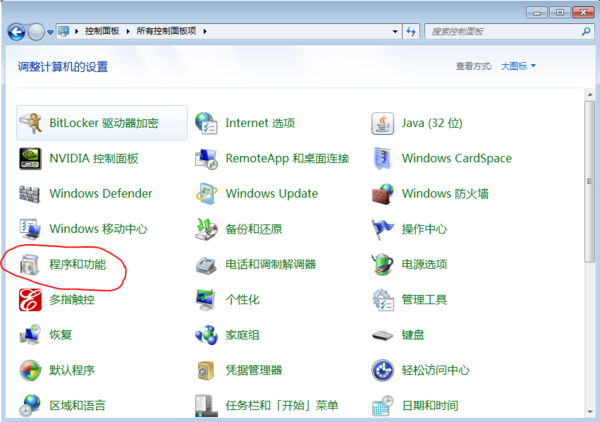The image size is (600, 422).
Task: Open the Windows 移动中心 icon
Action: (30, 229)
